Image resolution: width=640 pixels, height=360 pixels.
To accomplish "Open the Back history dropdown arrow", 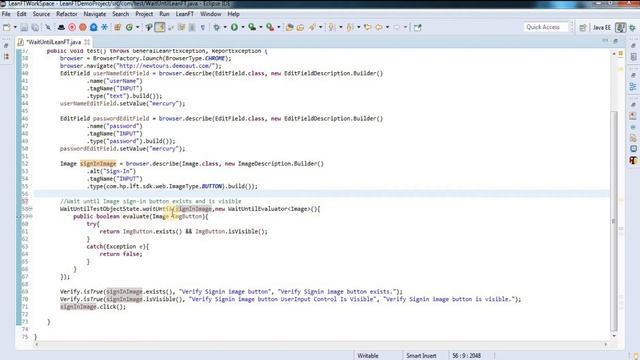I will [387, 27].
